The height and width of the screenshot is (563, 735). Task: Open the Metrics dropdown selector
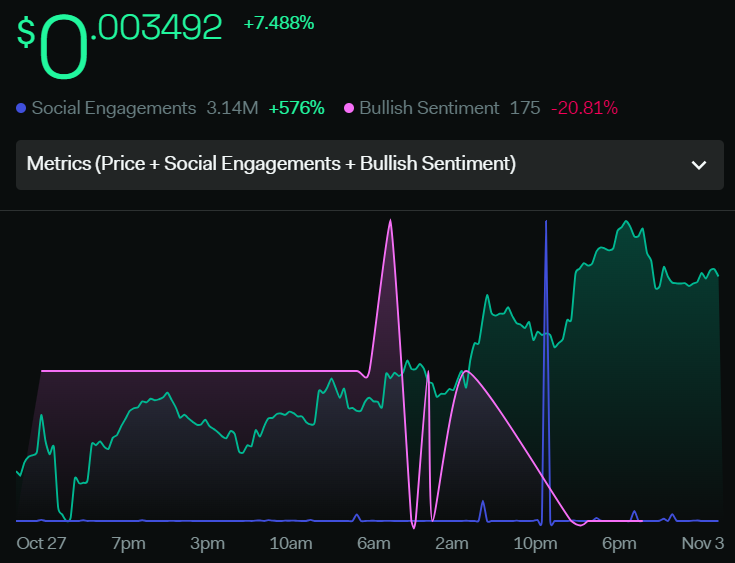click(370, 165)
